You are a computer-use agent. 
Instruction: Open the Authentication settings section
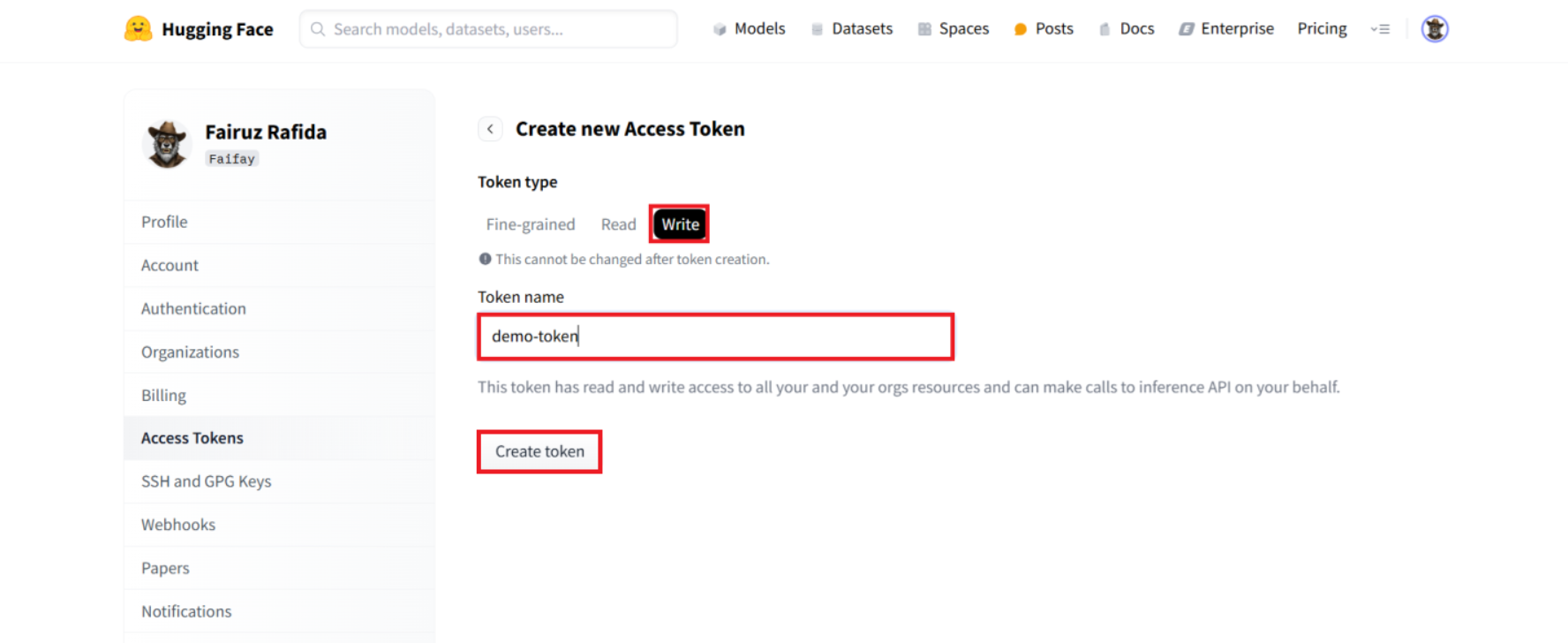(193, 308)
